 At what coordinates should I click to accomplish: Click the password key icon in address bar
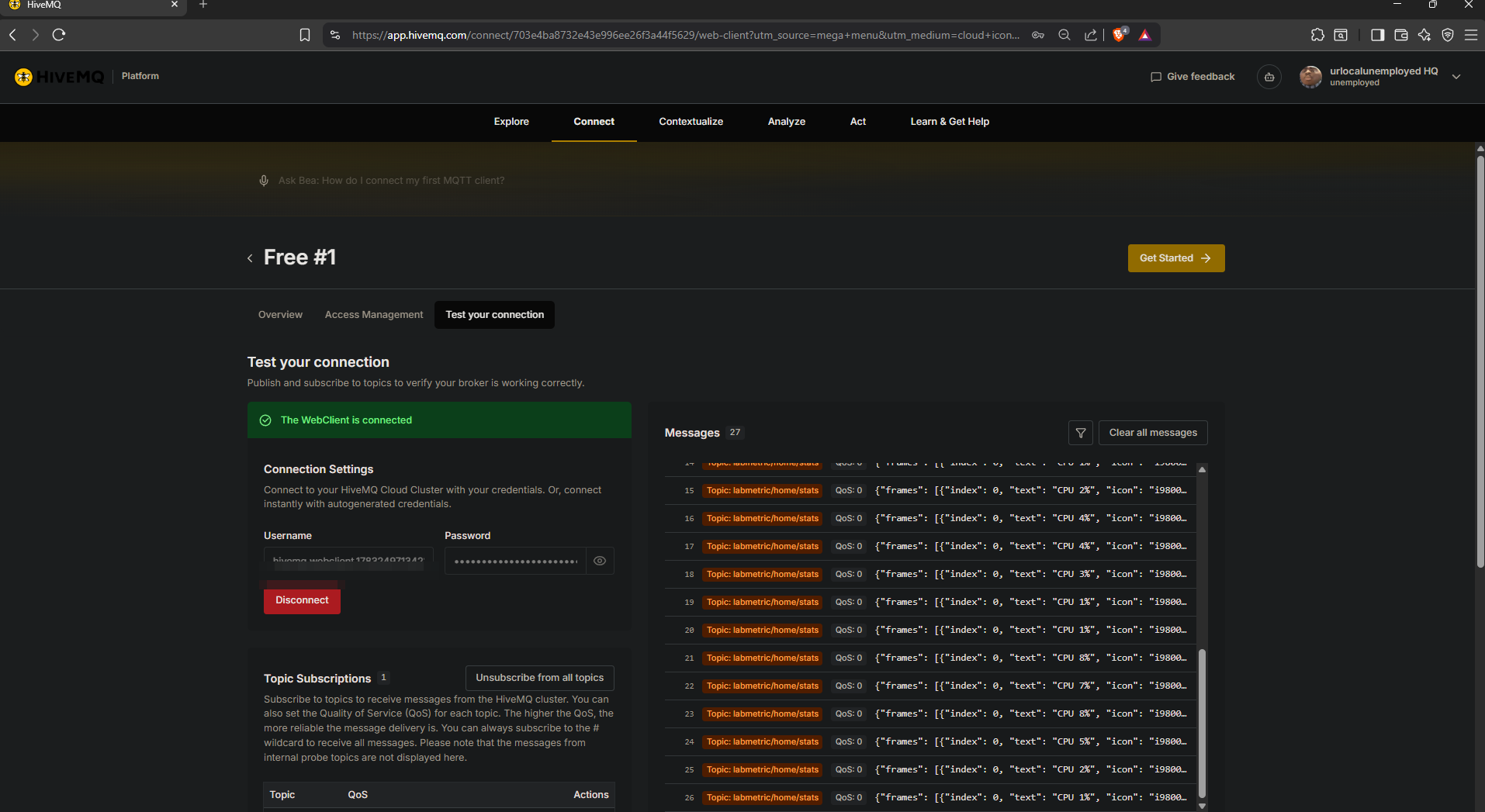coord(1038,35)
